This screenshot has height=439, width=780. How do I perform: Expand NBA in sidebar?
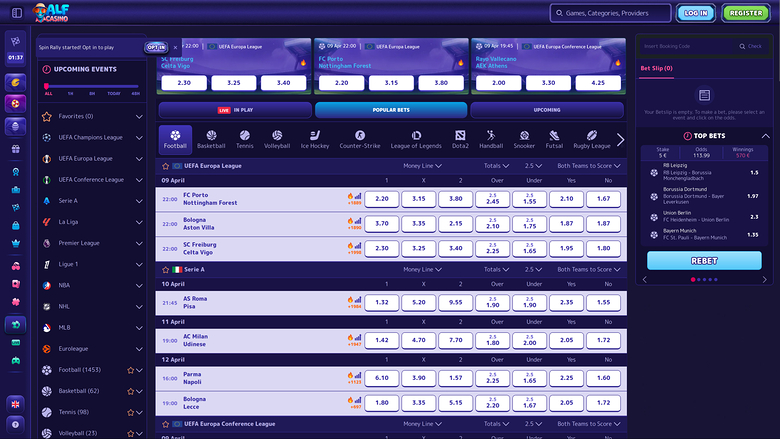point(139,285)
